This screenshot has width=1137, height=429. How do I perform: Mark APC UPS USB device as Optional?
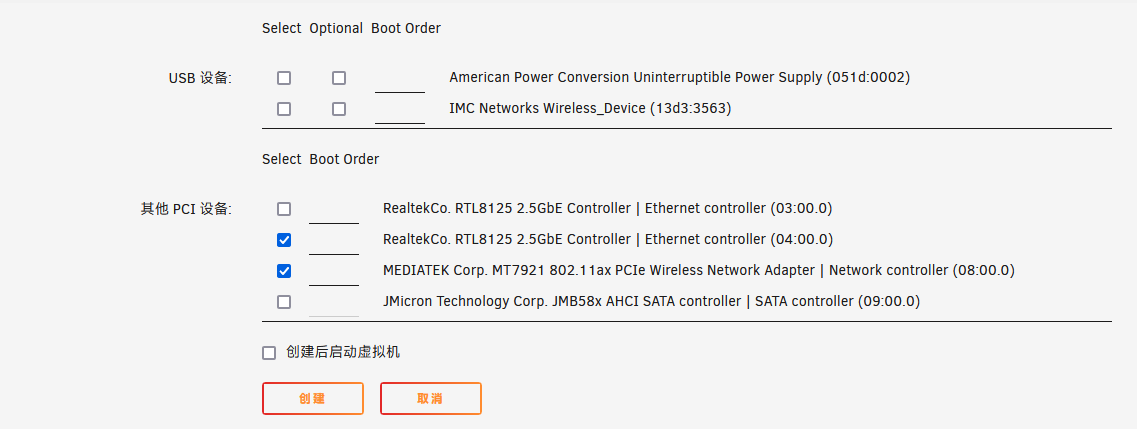tap(339, 78)
